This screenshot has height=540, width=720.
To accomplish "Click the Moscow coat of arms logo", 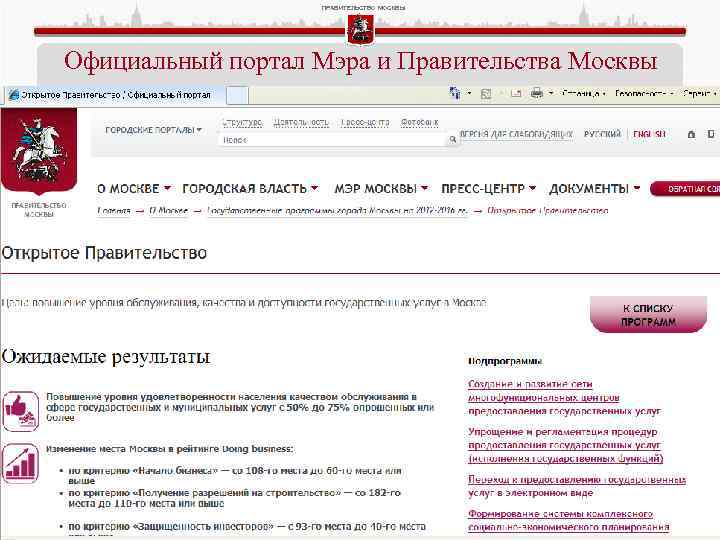I will point(39,152).
